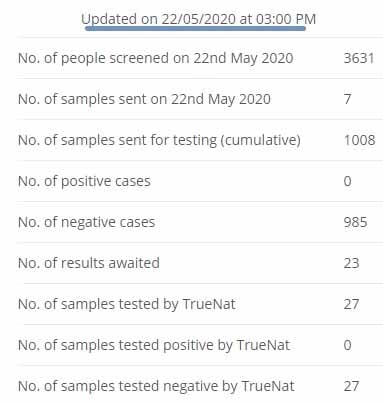
Task: Click the TrueNat positive value 0
Action: pos(347,345)
